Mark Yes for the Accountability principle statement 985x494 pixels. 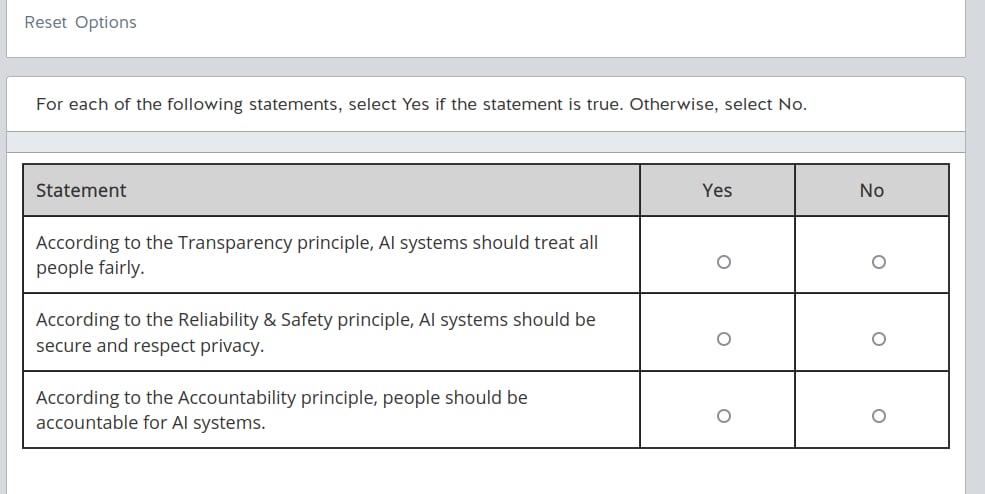[x=723, y=415]
